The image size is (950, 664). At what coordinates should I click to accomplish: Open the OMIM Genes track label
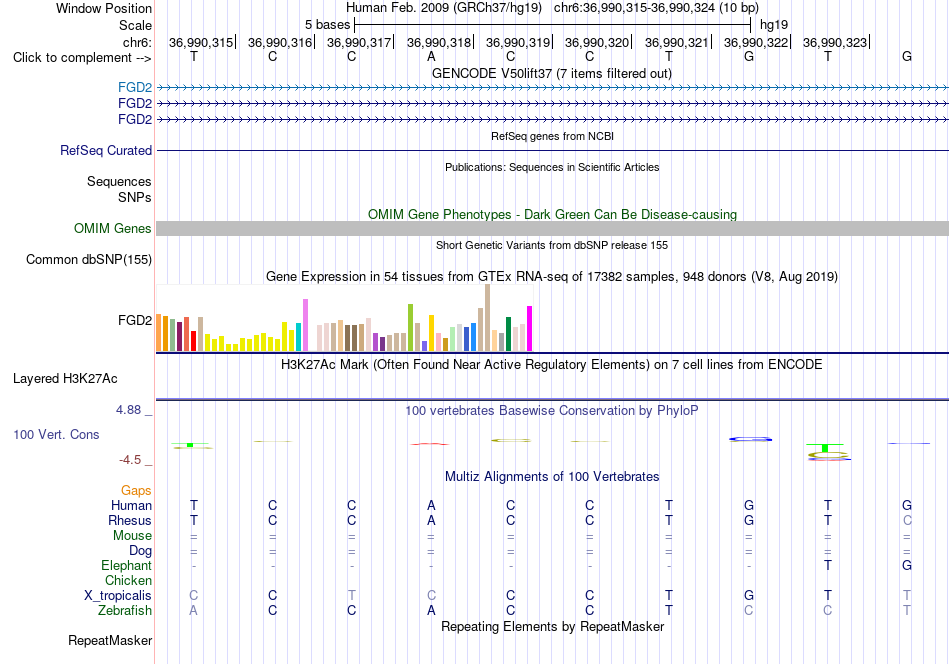[112, 228]
